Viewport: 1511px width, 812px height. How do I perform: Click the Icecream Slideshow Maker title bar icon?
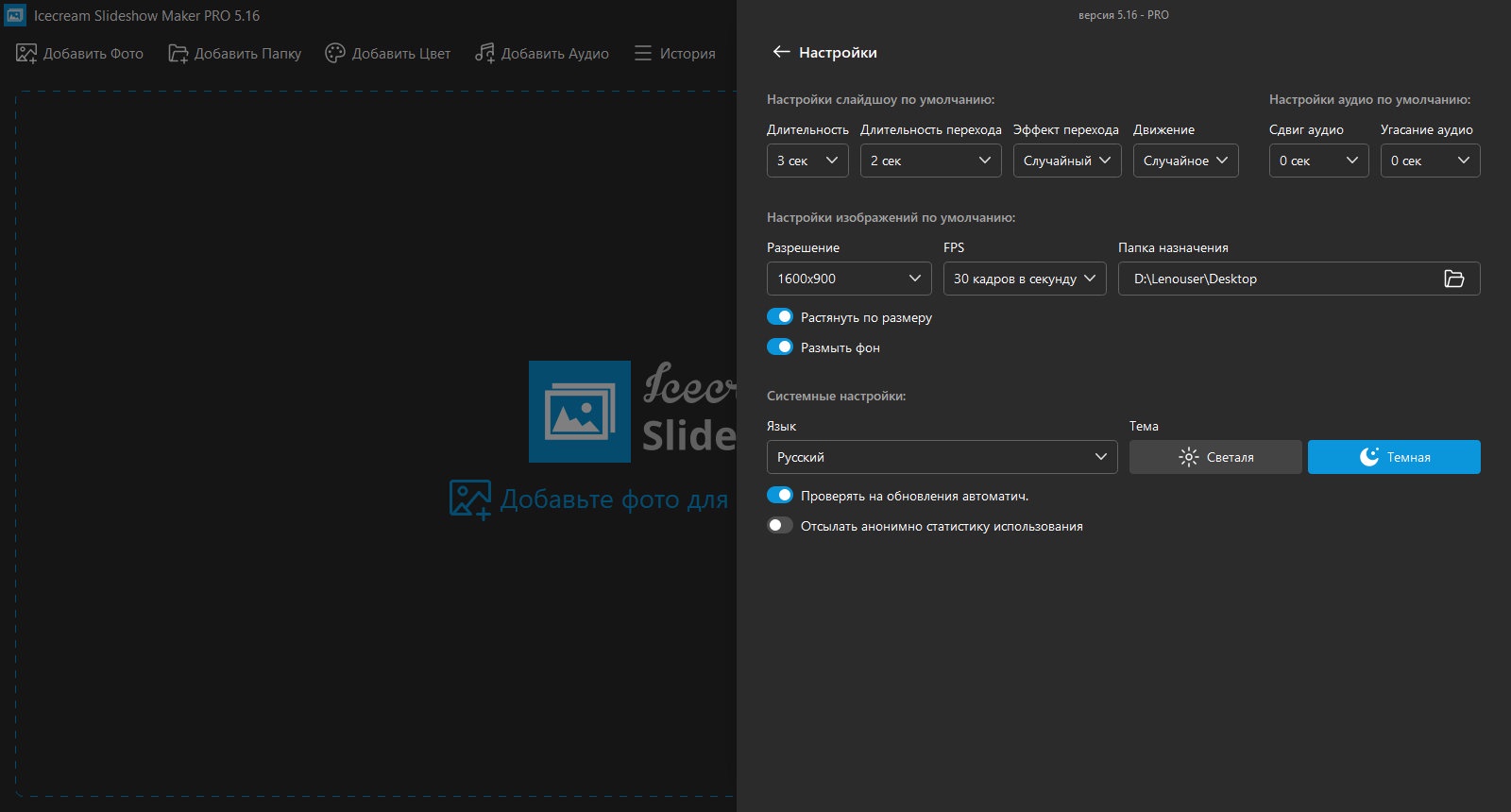tap(15, 15)
